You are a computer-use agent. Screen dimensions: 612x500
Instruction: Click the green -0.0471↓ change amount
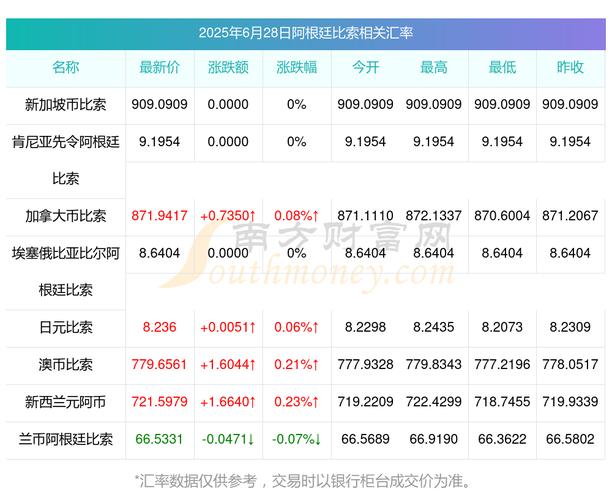tap(228, 438)
